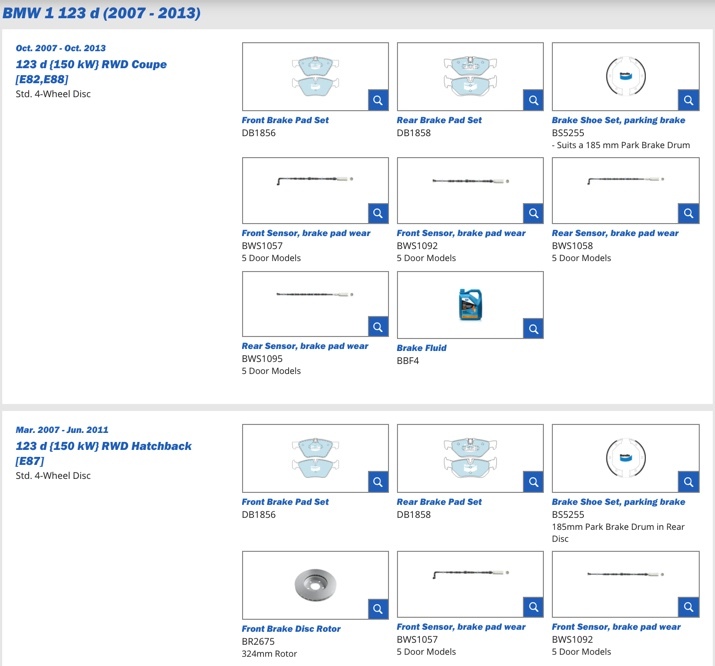Click magnifier on Front Brake Disc Rotor card
This screenshot has height=666, width=715.
378,609
